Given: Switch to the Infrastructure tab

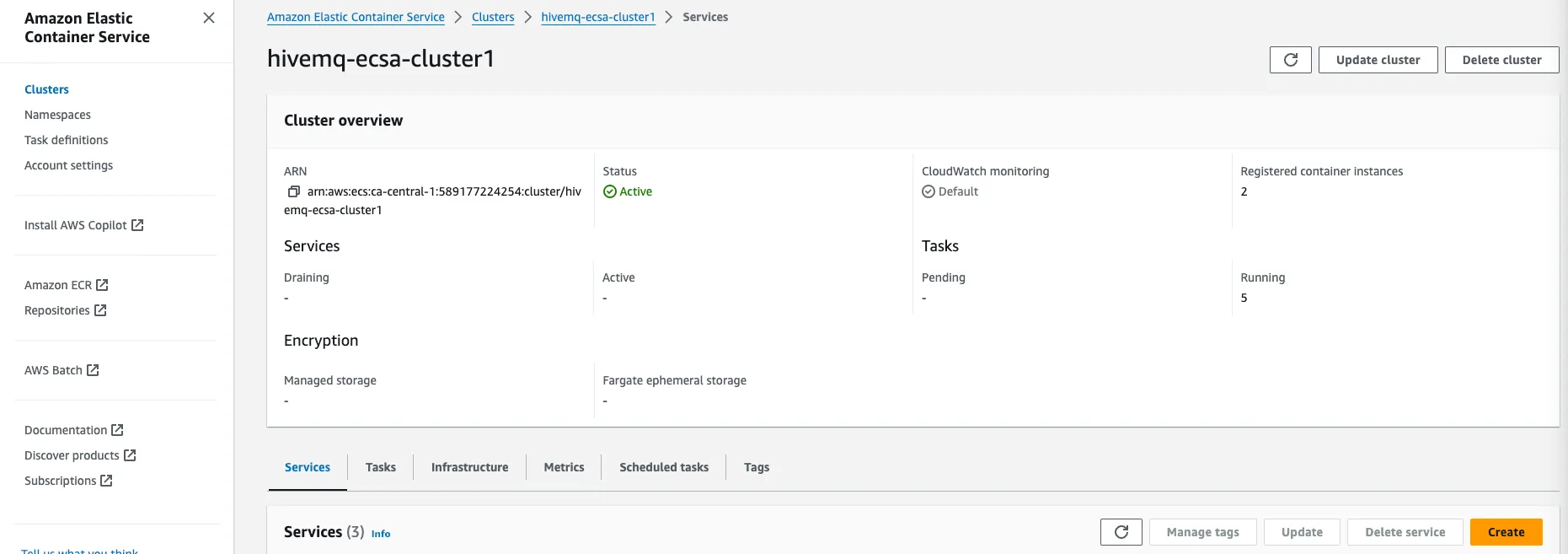Looking at the screenshot, I should (470, 467).
